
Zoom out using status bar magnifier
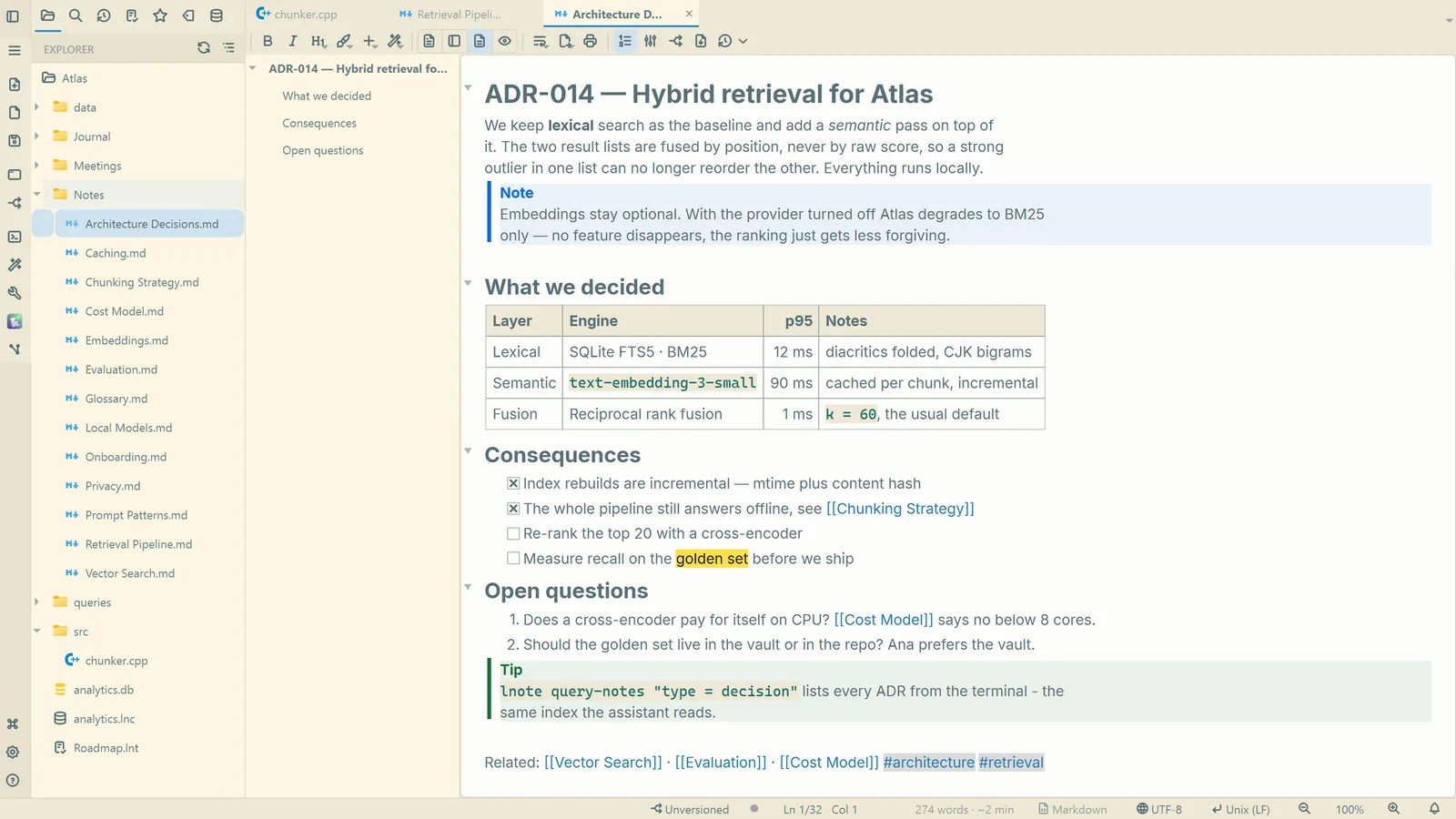point(1304,809)
